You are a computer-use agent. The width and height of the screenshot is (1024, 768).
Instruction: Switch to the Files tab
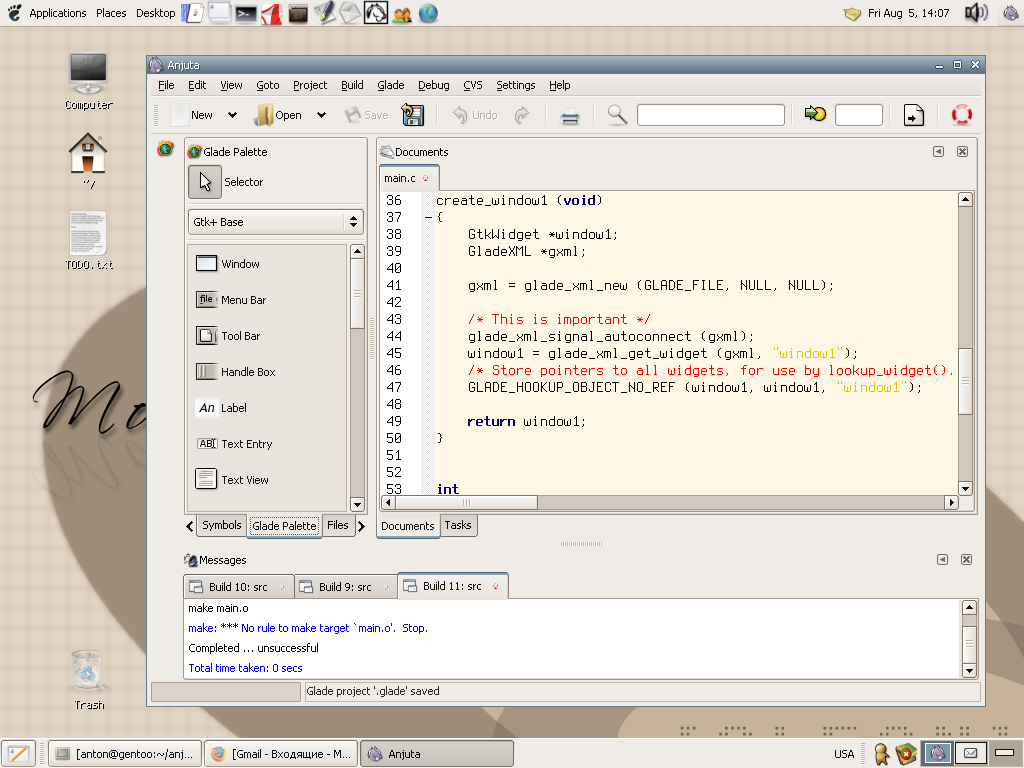tap(338, 525)
